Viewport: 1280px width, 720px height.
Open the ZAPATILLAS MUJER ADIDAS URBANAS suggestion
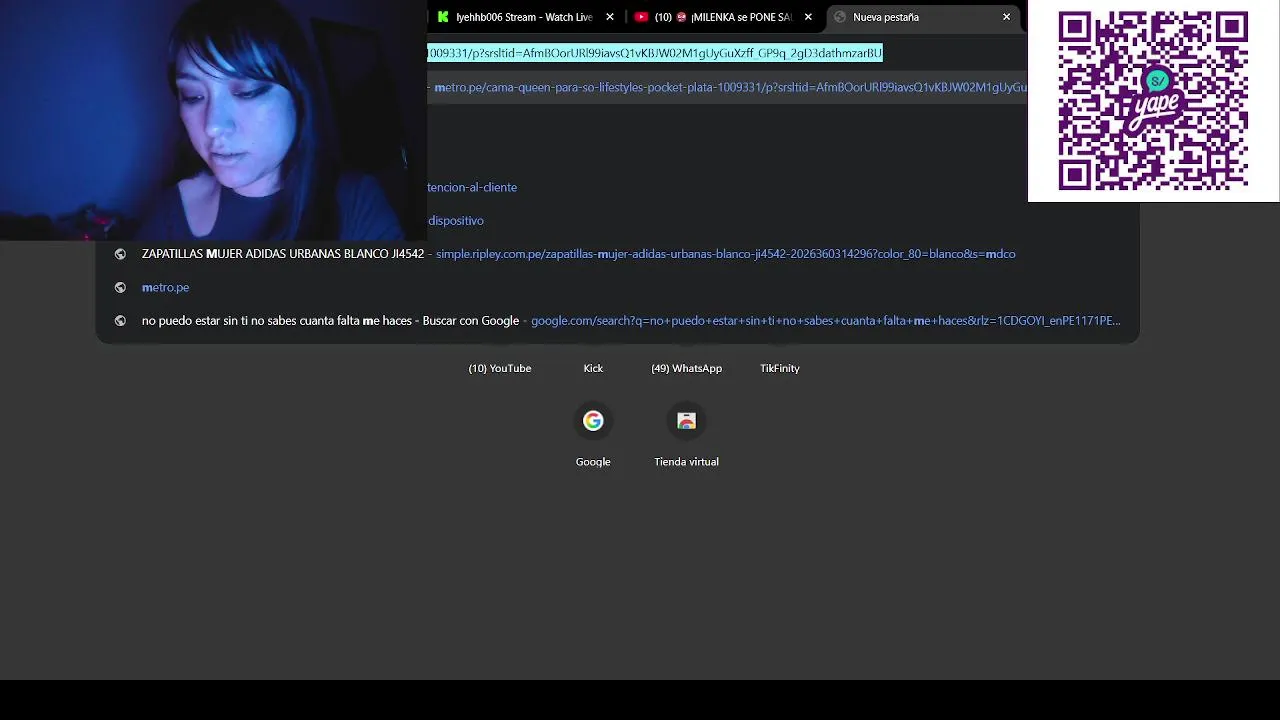point(618,254)
